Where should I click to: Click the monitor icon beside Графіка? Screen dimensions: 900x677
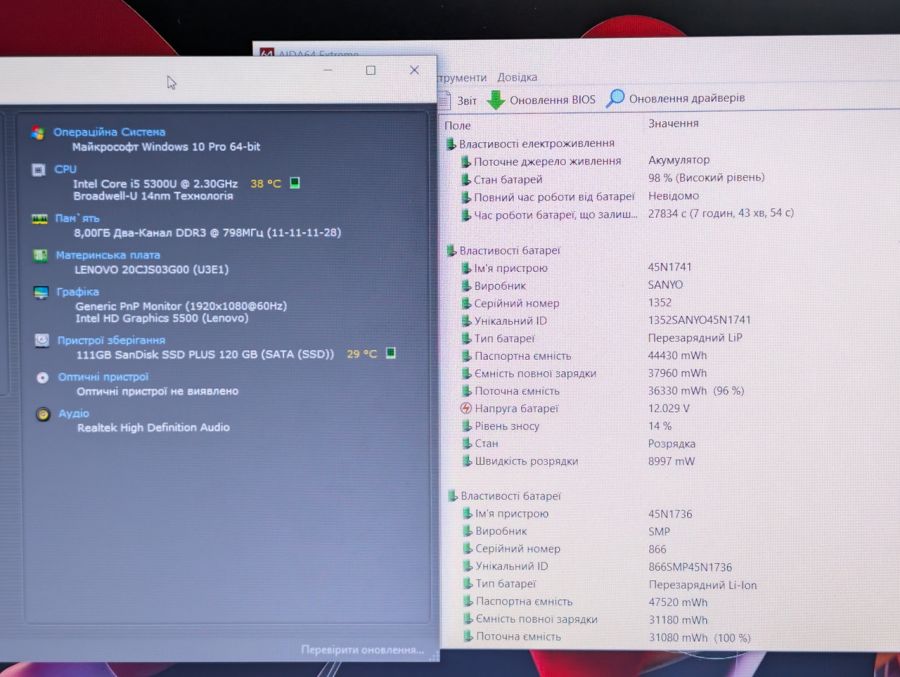click(41, 292)
